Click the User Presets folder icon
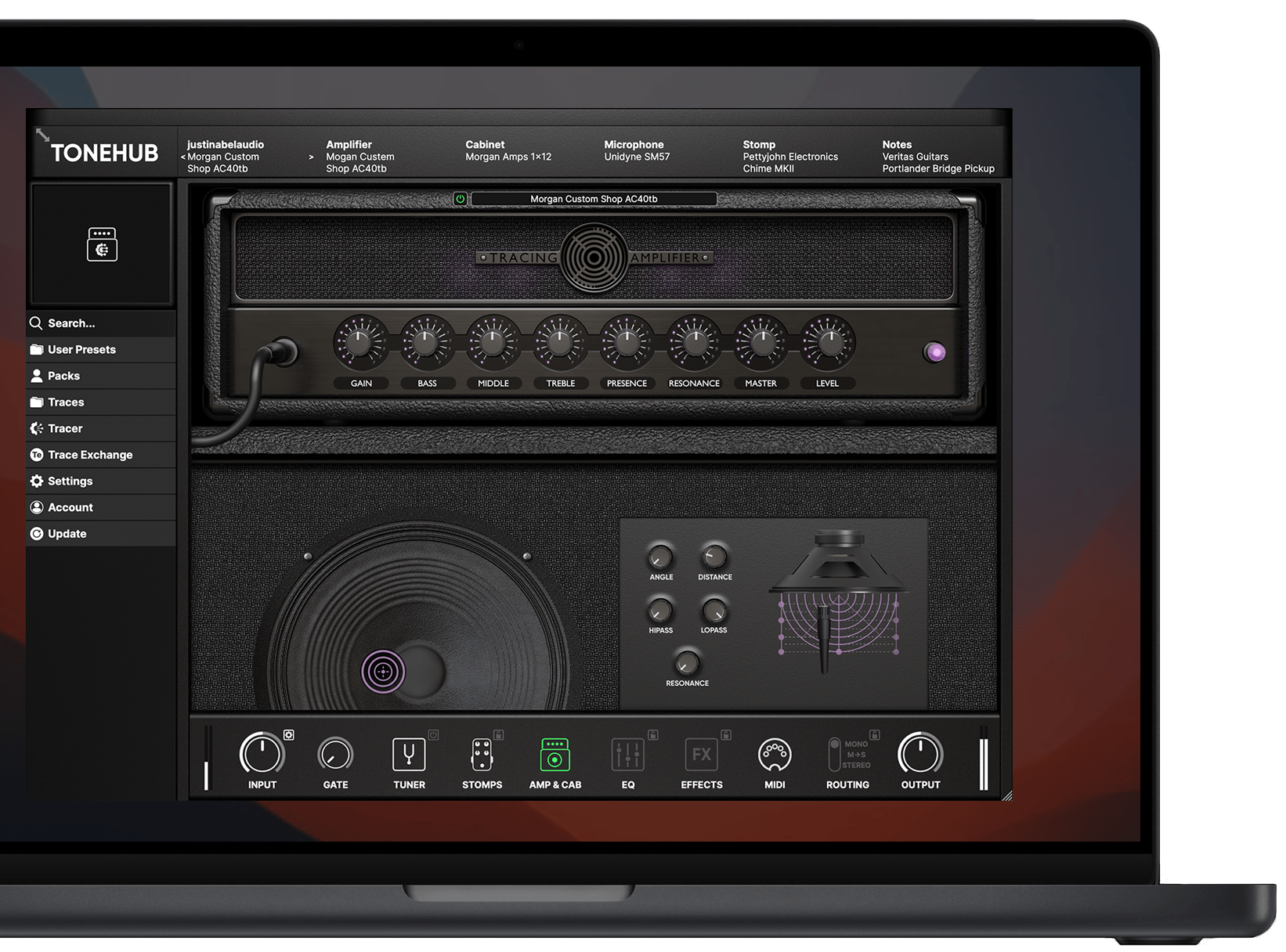Viewport: 1286px width, 952px height. pos(36,350)
